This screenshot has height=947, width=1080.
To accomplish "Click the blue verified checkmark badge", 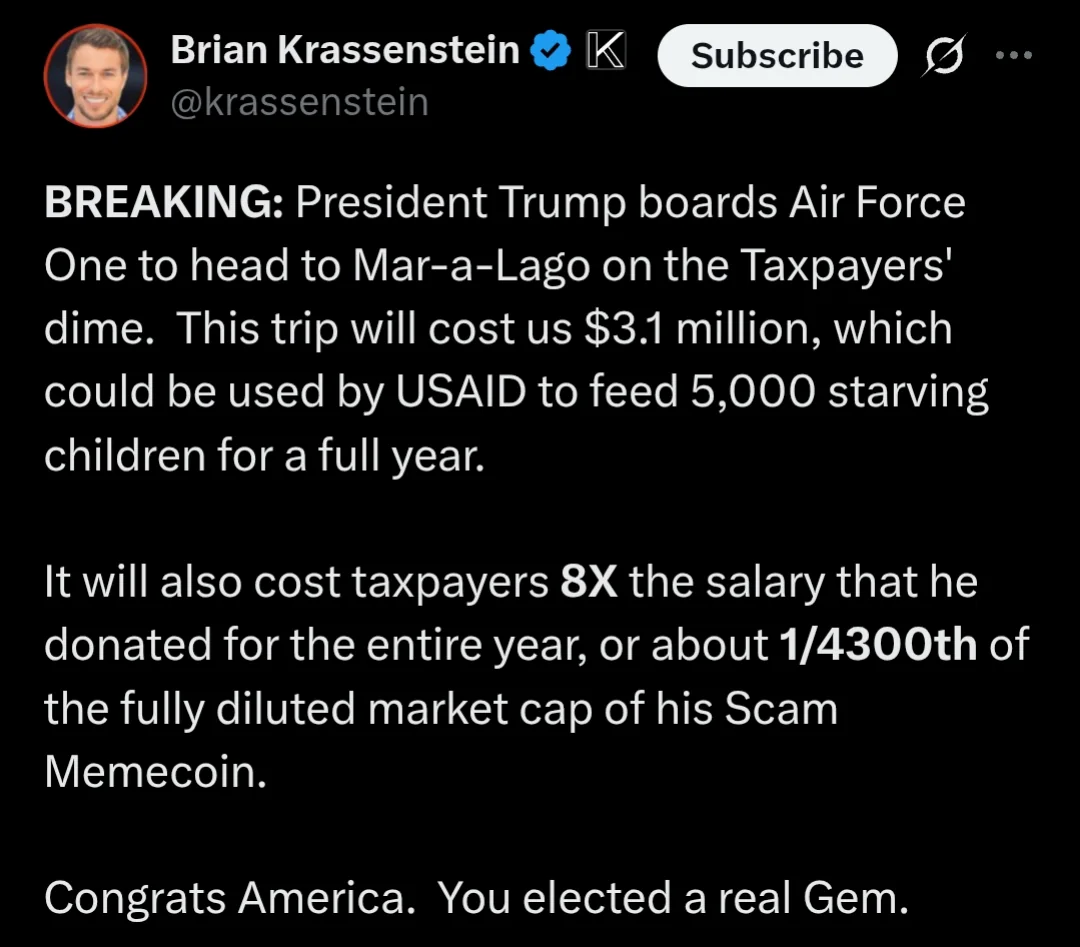I will click(550, 50).
